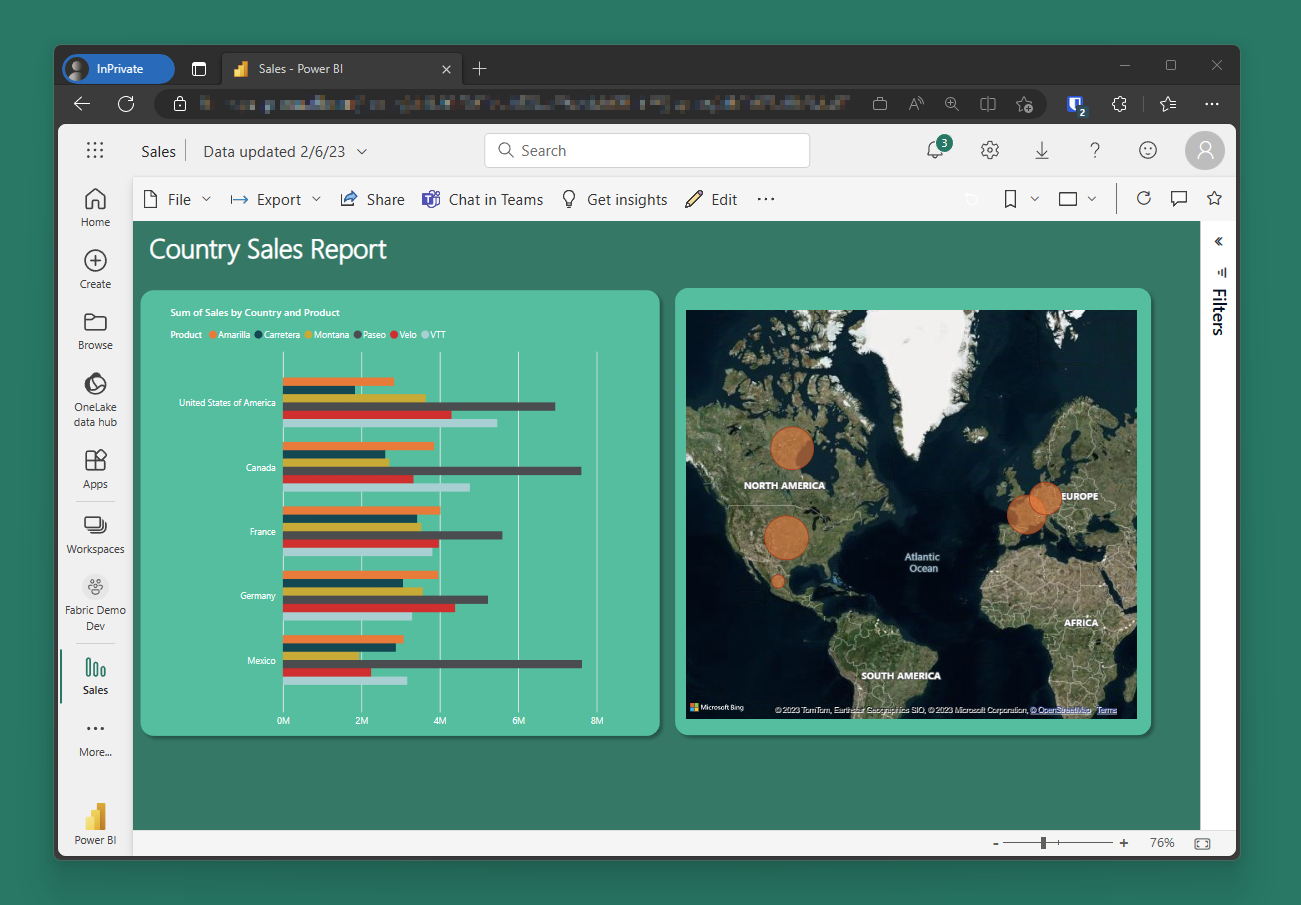
Task: Refresh the report visuals
Action: (1144, 198)
